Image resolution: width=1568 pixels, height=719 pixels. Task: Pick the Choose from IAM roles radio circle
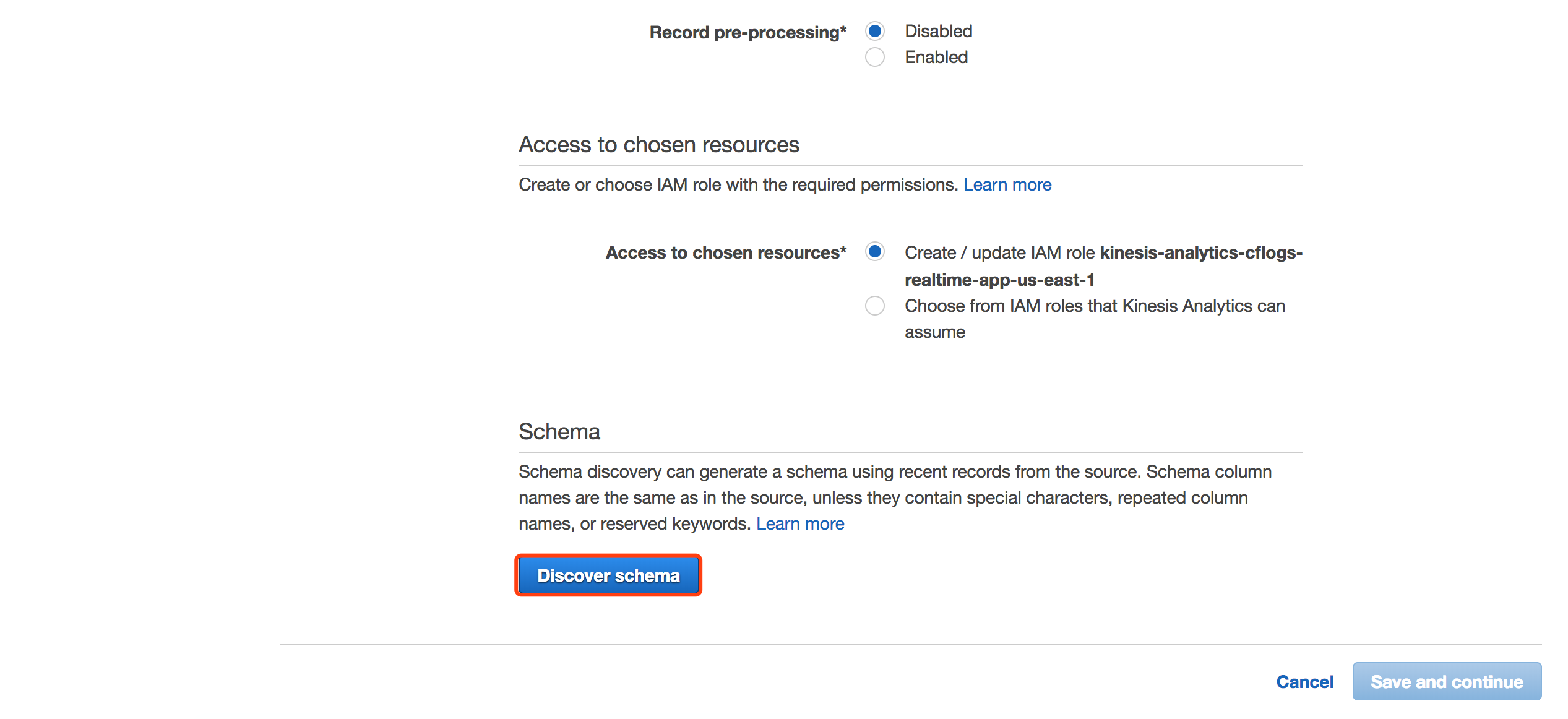[874, 306]
